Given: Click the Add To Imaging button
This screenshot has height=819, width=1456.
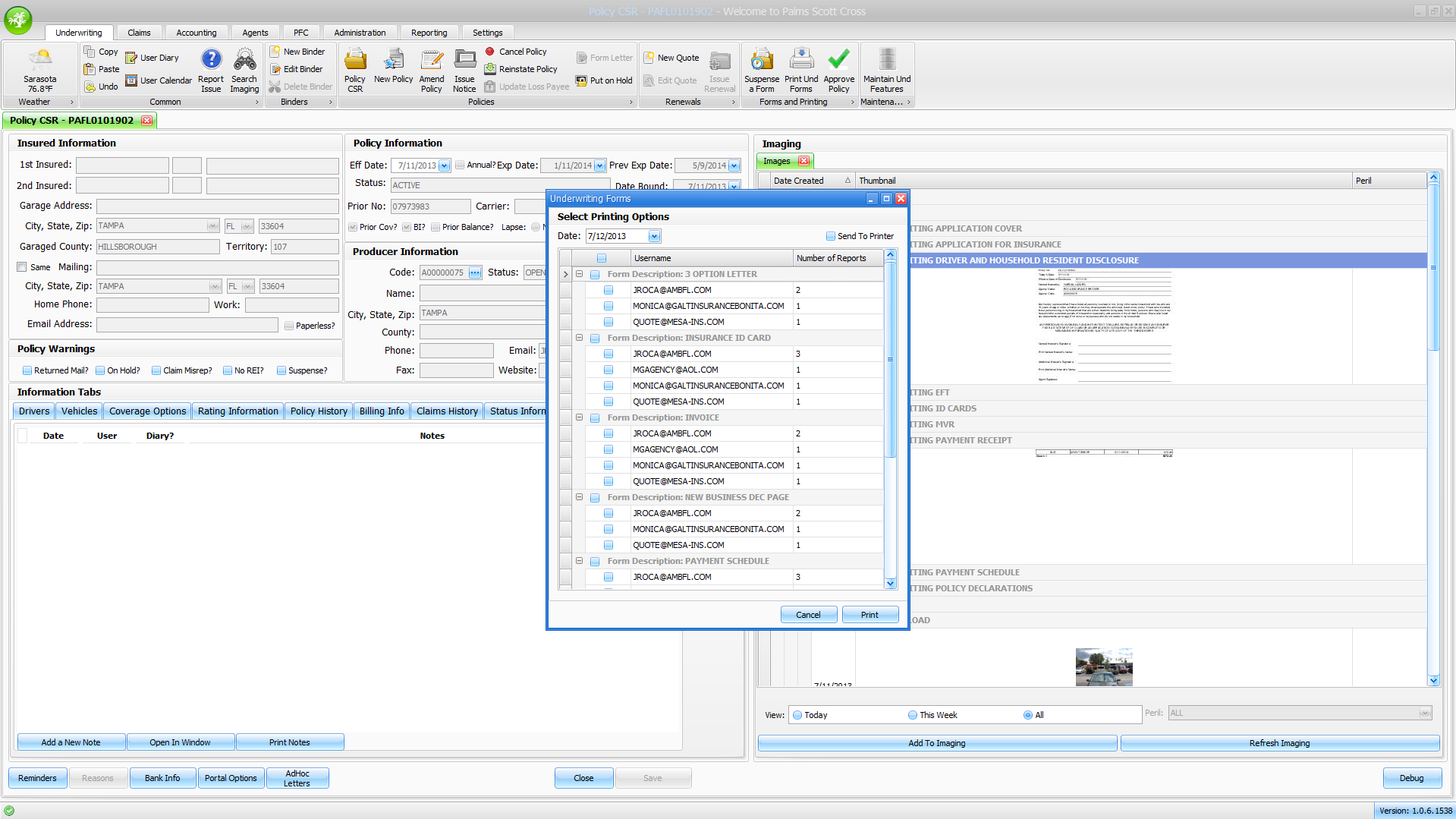Looking at the screenshot, I should coord(936,743).
